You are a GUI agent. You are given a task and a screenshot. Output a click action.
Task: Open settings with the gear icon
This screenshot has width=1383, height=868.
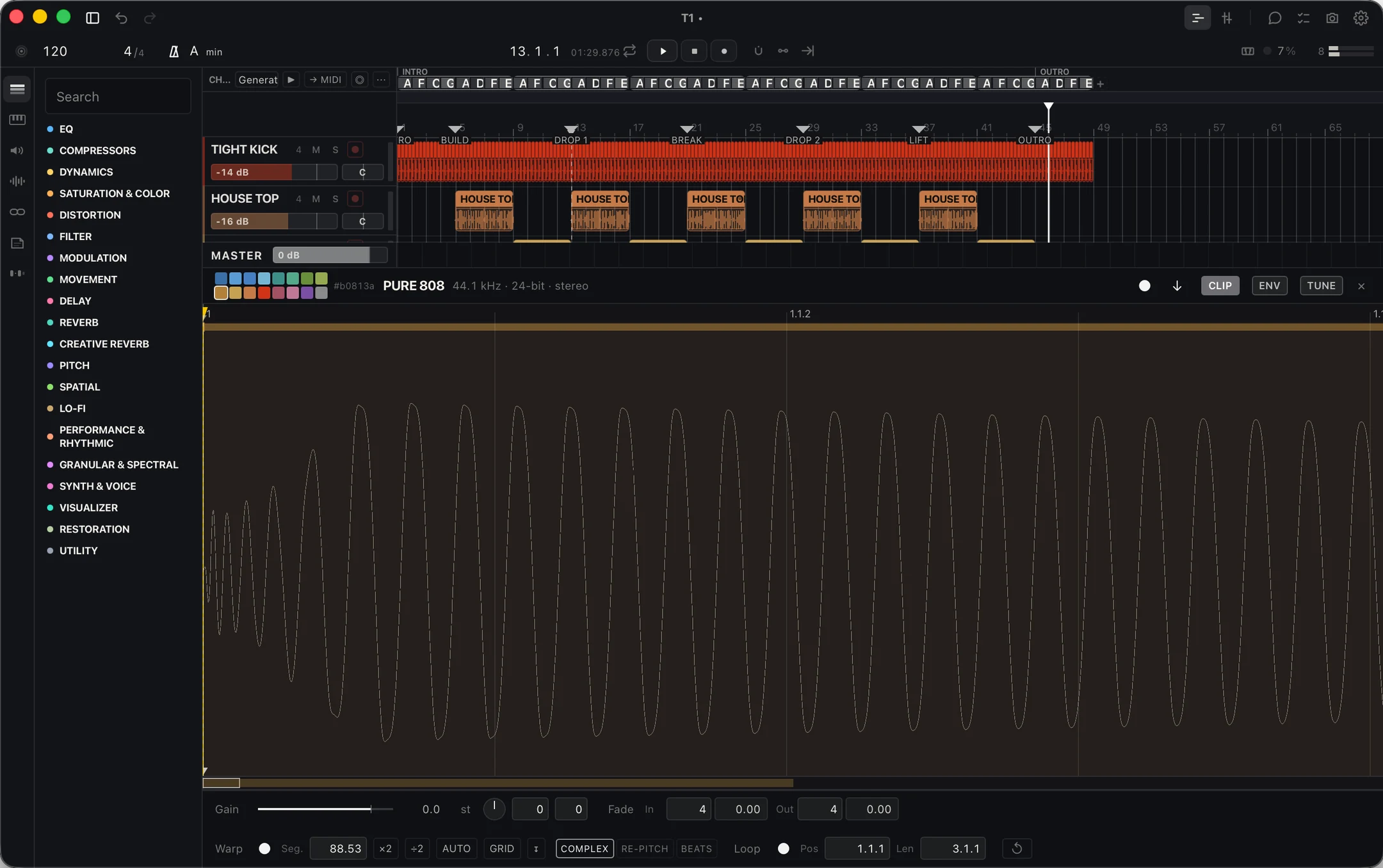pos(1361,18)
